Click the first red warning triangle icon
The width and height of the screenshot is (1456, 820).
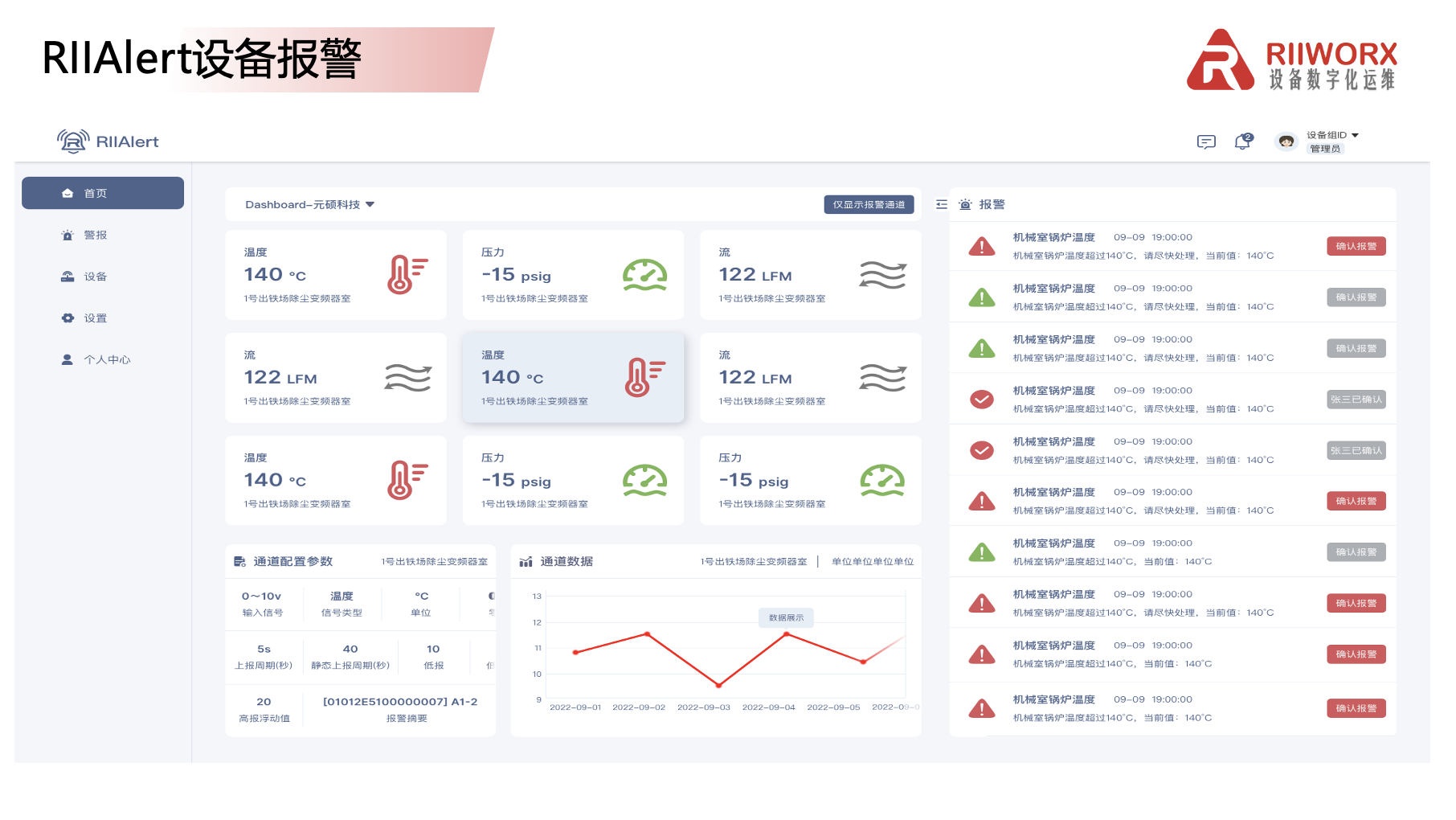[x=981, y=247]
